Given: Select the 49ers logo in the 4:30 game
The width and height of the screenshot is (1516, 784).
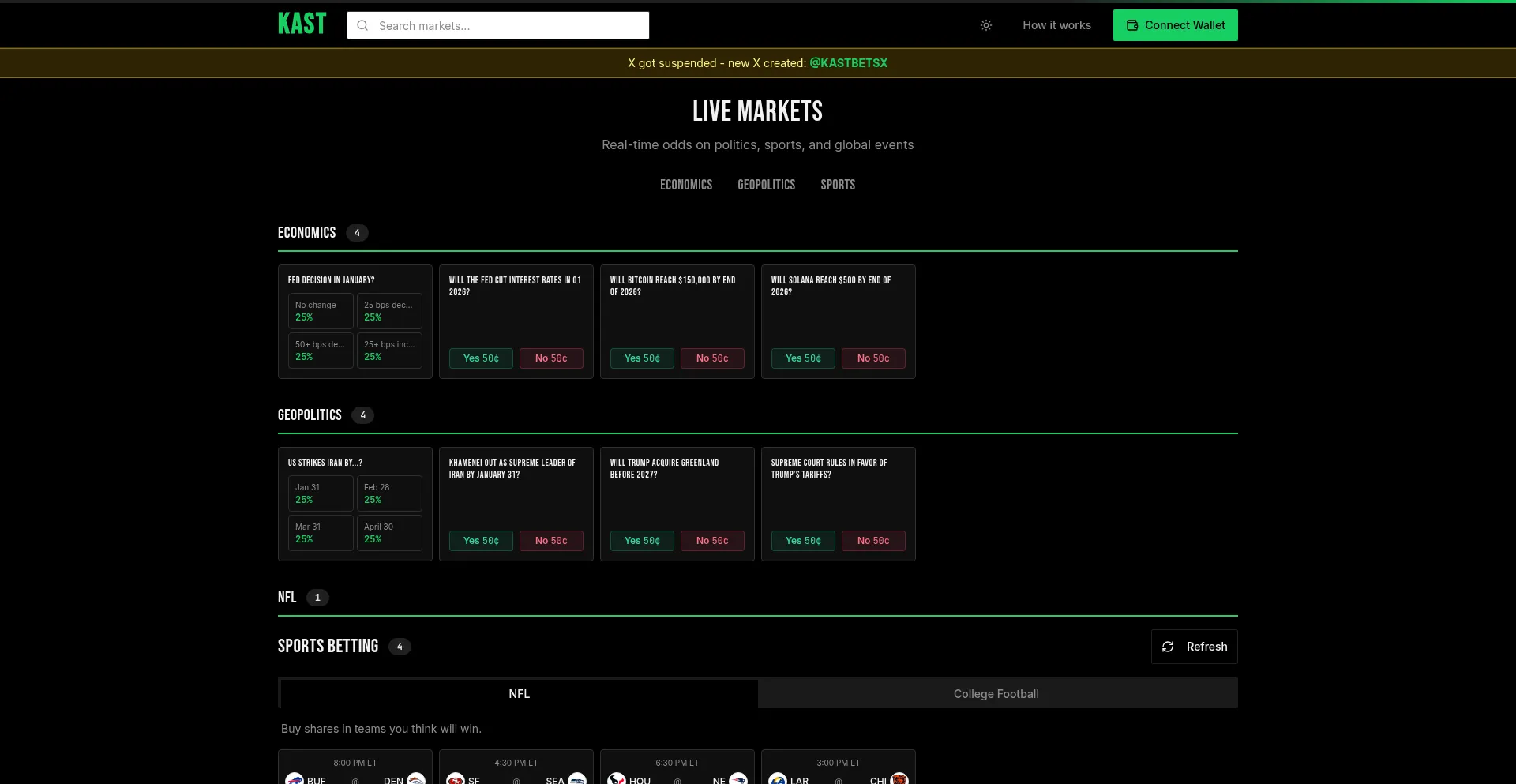Looking at the screenshot, I should click(456, 779).
